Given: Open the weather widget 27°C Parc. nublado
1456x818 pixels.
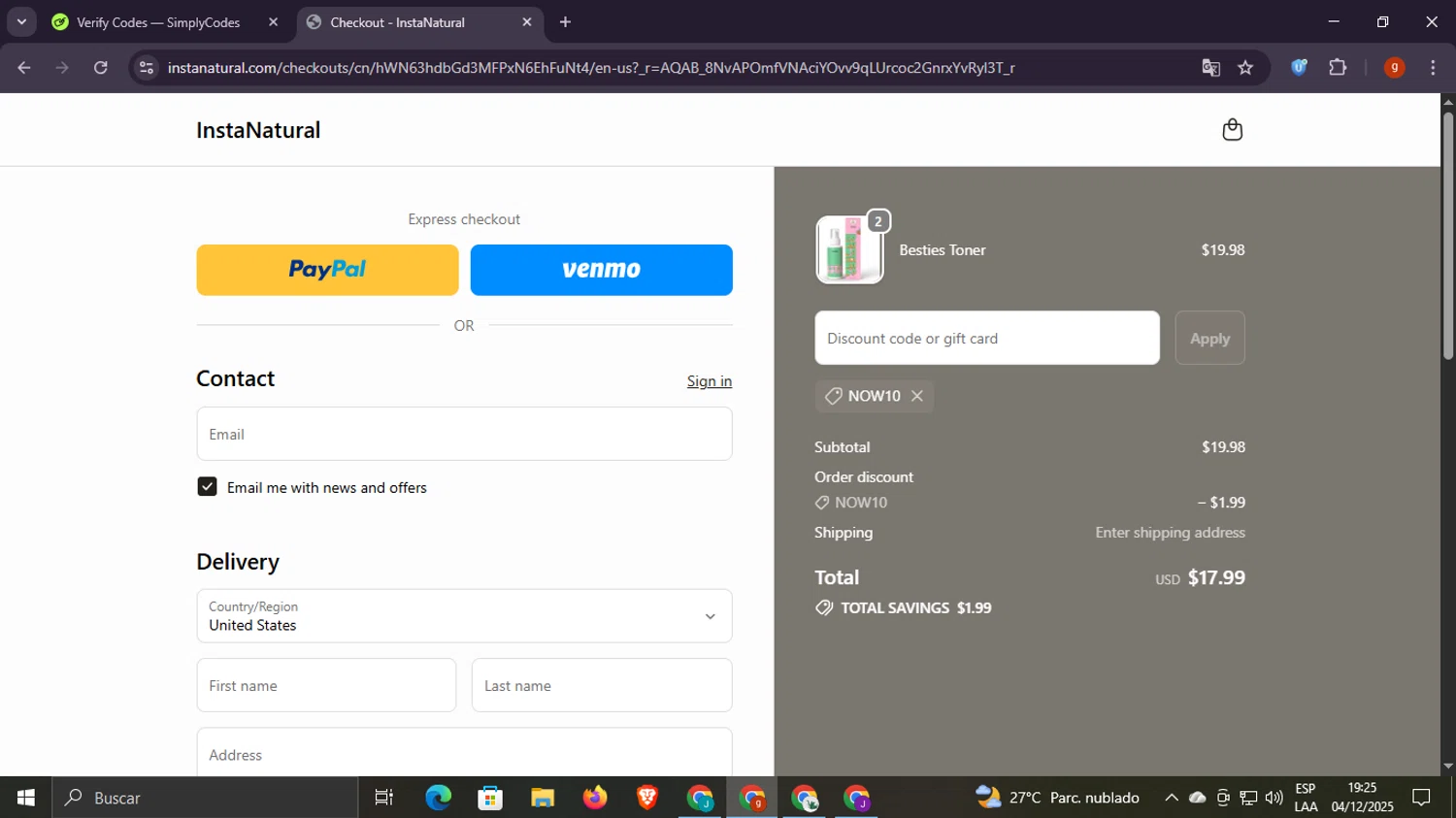Looking at the screenshot, I should pyautogui.click(x=1058, y=798).
